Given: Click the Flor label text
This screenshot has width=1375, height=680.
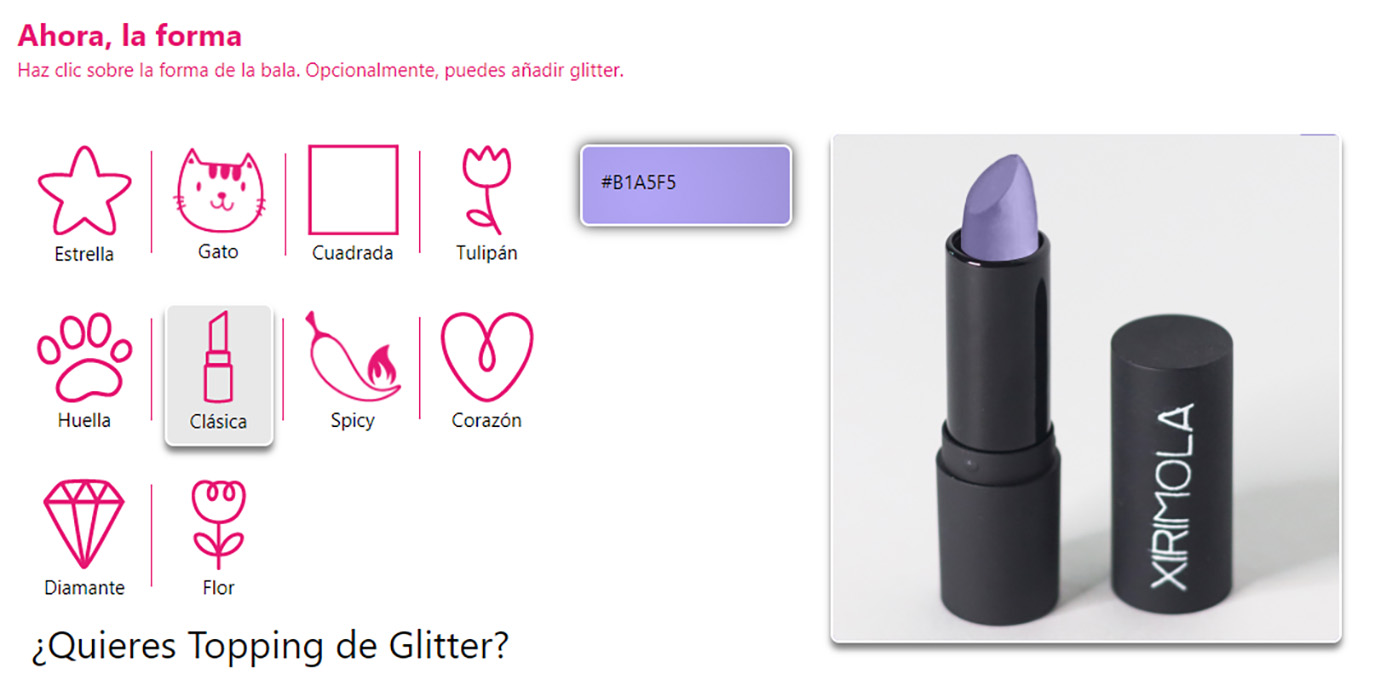Looking at the screenshot, I should click(218, 588).
